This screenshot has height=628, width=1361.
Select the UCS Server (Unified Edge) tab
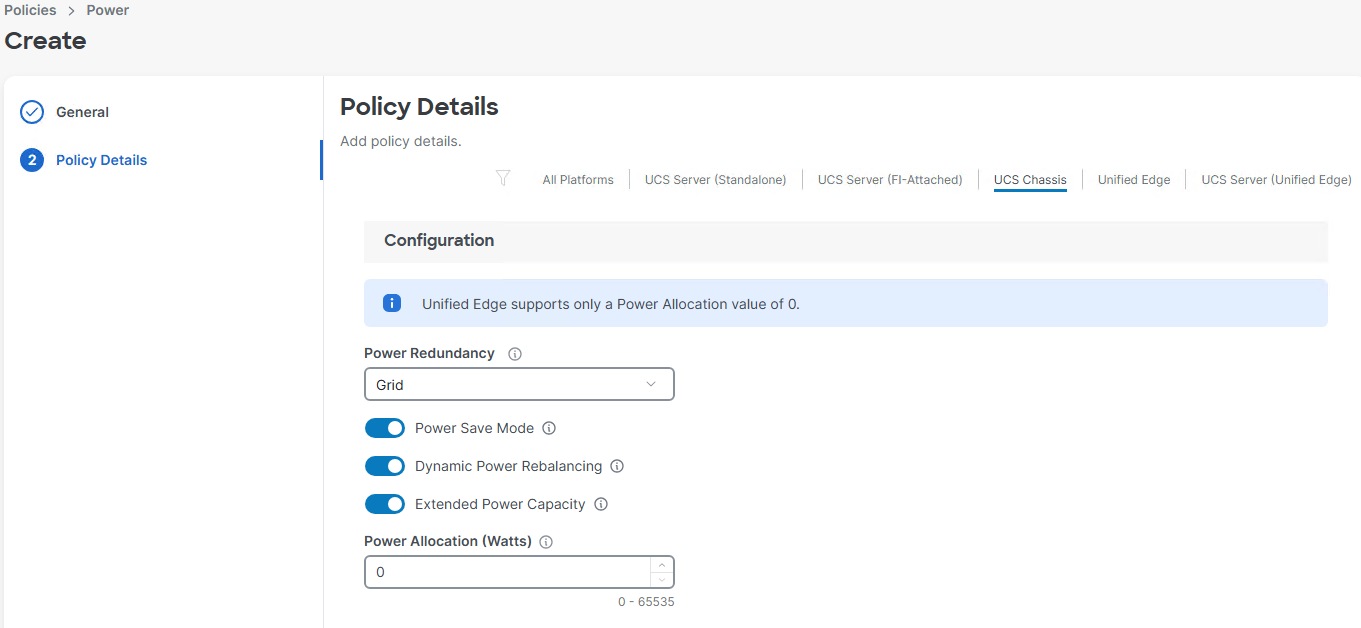point(1276,180)
